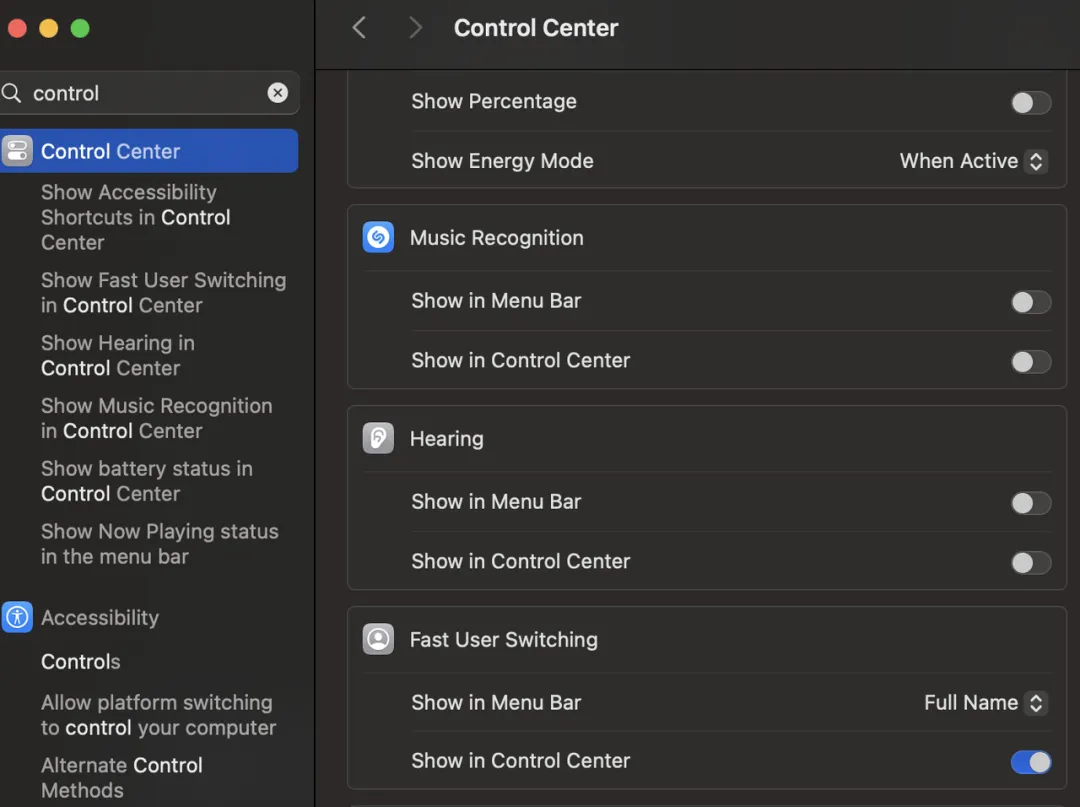Toggle Music Recognition Show in Menu Bar
Screen dimensions: 1080x807
click(x=1030, y=302)
